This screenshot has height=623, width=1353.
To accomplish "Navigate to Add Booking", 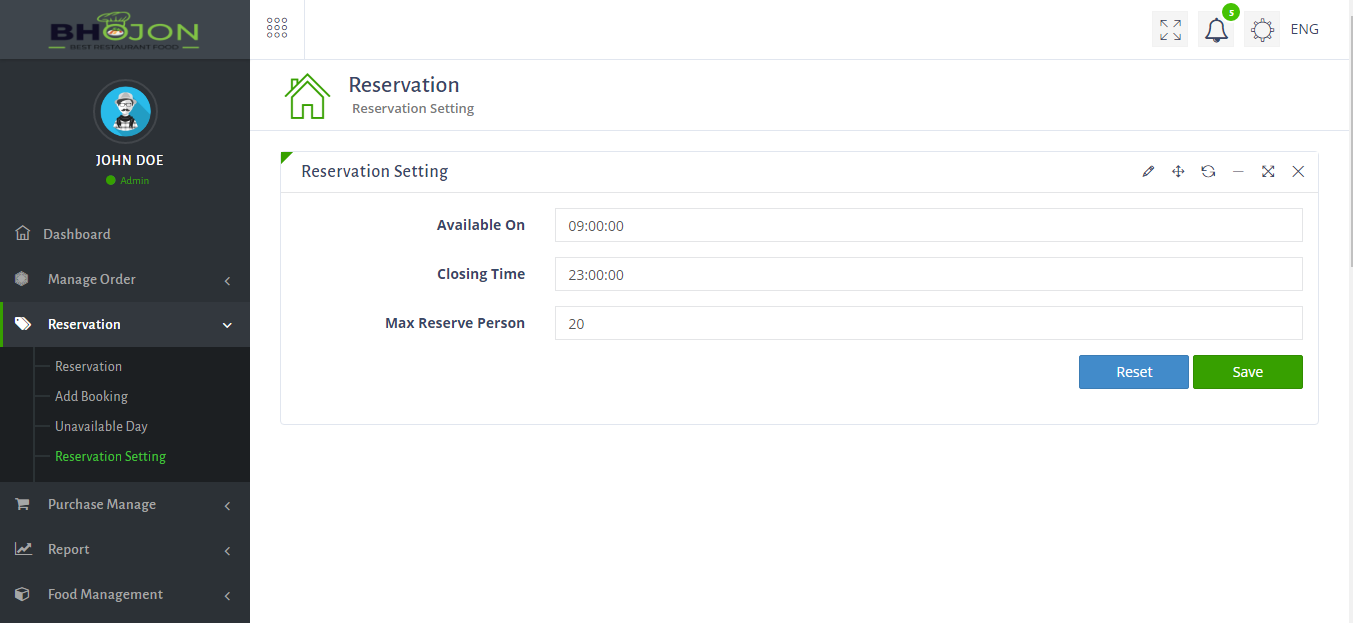I will [91, 396].
